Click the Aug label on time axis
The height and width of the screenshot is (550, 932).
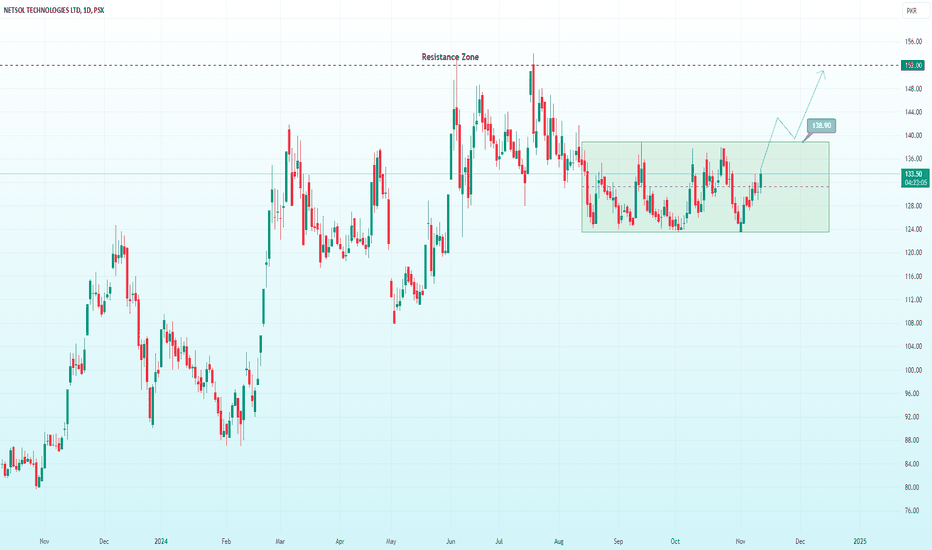pyautogui.click(x=559, y=542)
